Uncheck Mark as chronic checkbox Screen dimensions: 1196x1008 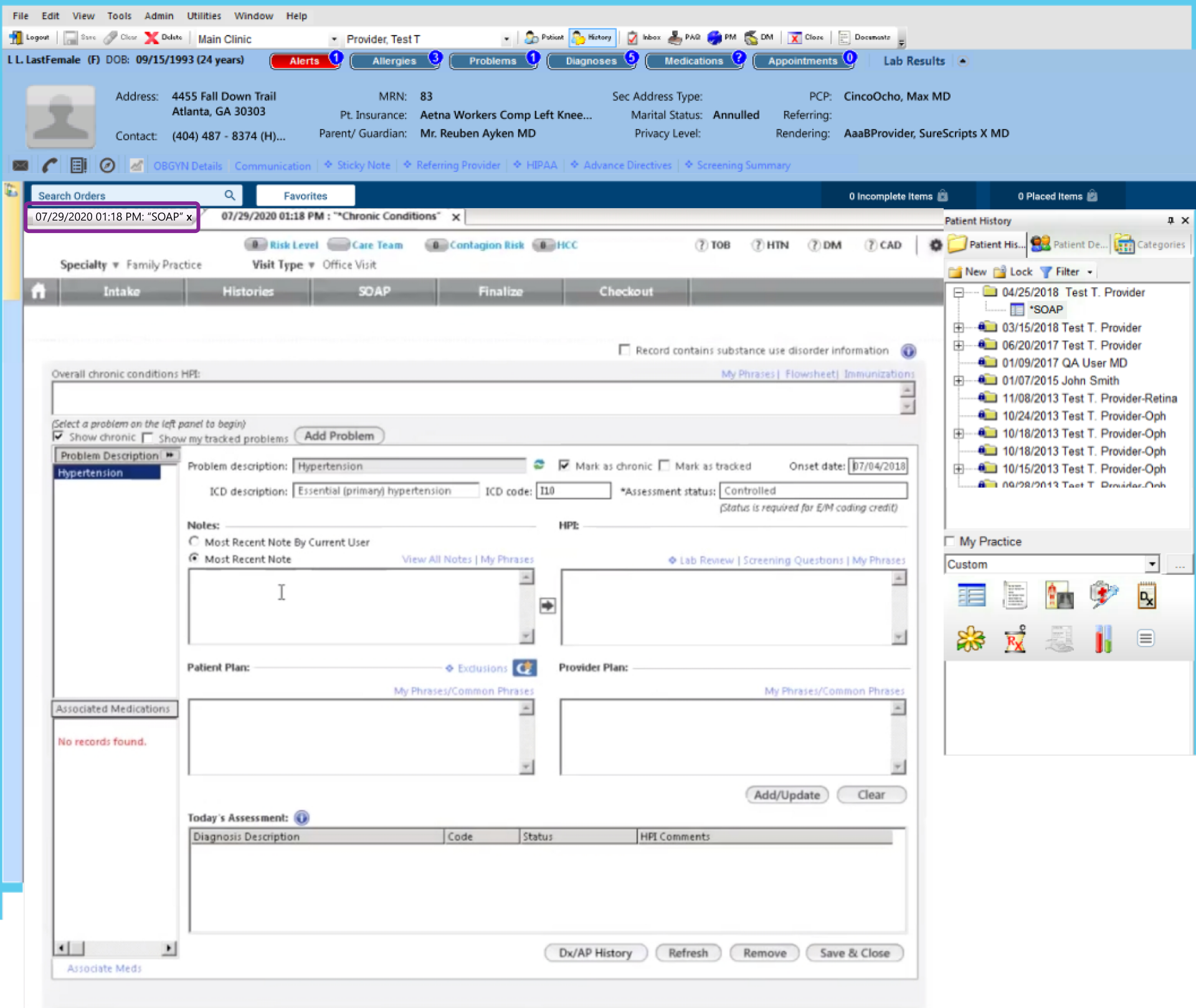564,465
